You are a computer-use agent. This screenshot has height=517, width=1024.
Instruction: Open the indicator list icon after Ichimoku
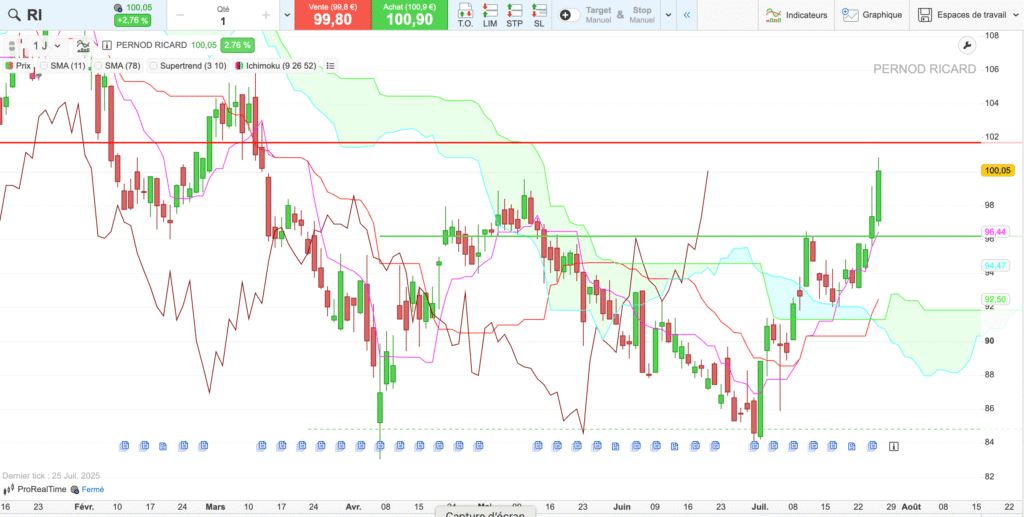point(331,66)
